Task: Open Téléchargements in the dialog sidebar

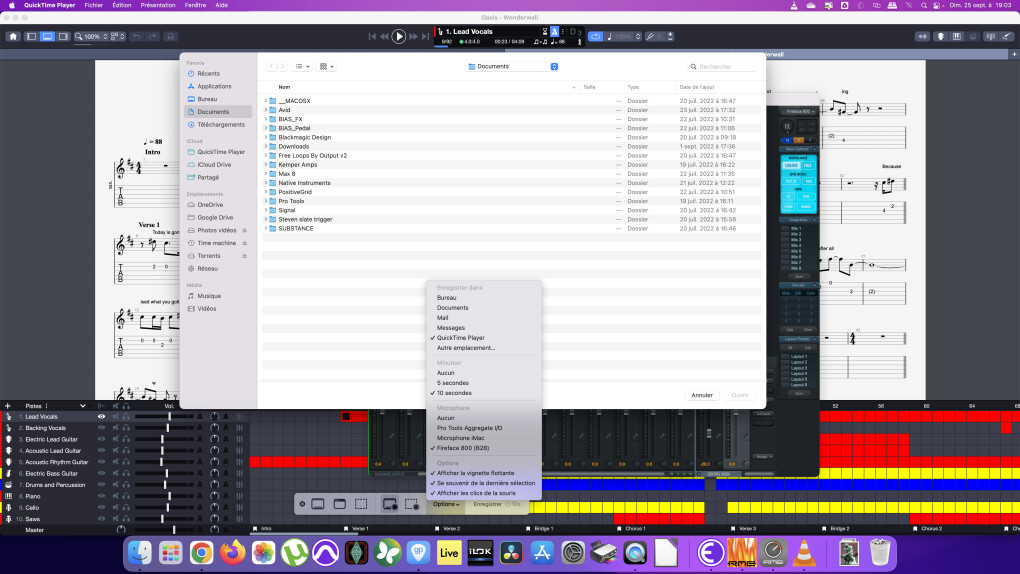Action: coord(219,124)
